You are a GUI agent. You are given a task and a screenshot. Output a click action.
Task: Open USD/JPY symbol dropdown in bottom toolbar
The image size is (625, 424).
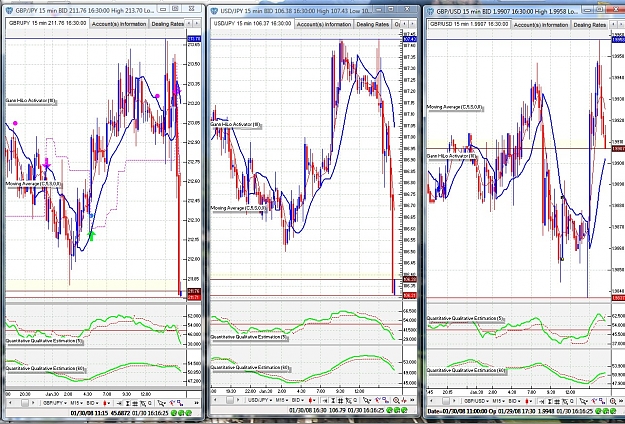260,400
